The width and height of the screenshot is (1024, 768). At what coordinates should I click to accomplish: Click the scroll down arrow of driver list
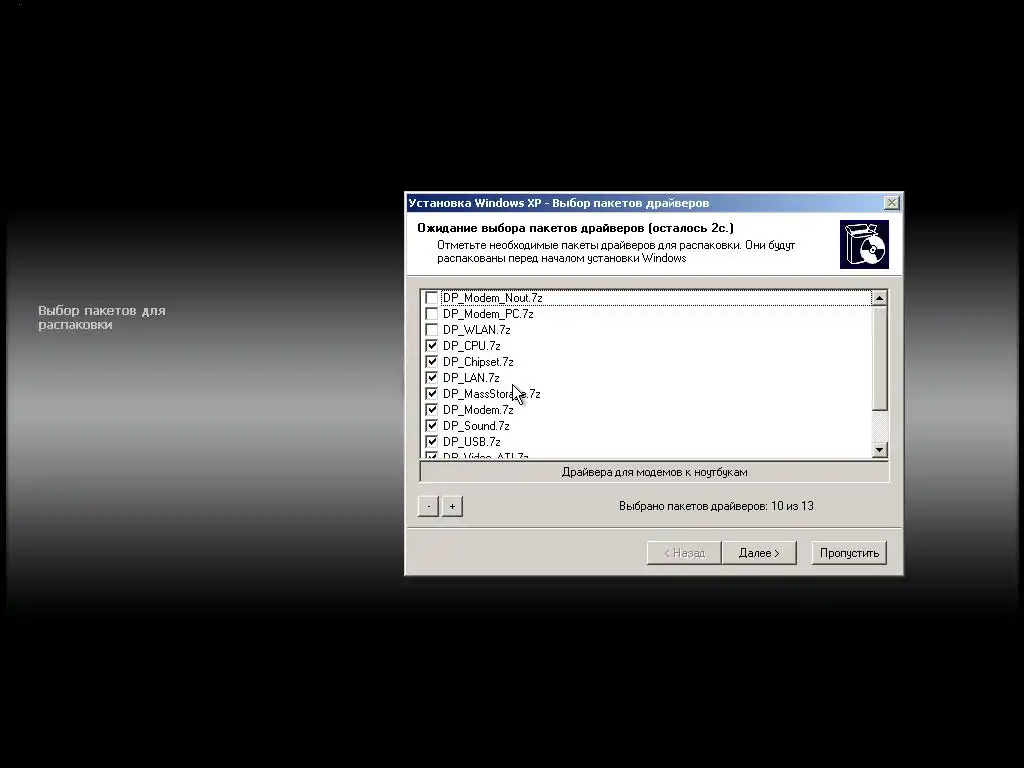(880, 450)
